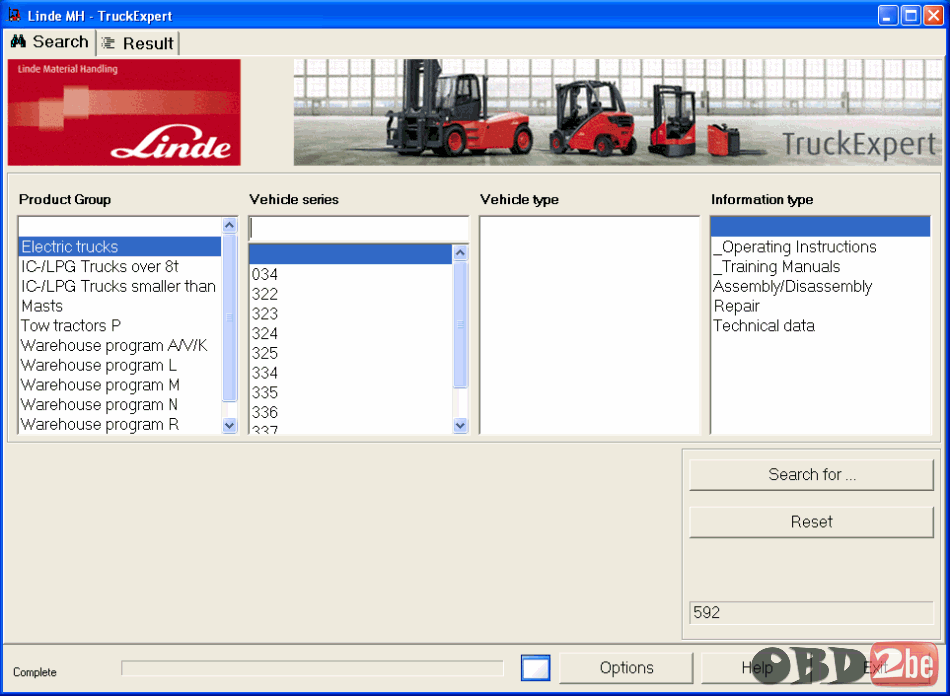Screen dimensions: 950x696
Task: Pick vehicle series 034
Action: pos(351,274)
